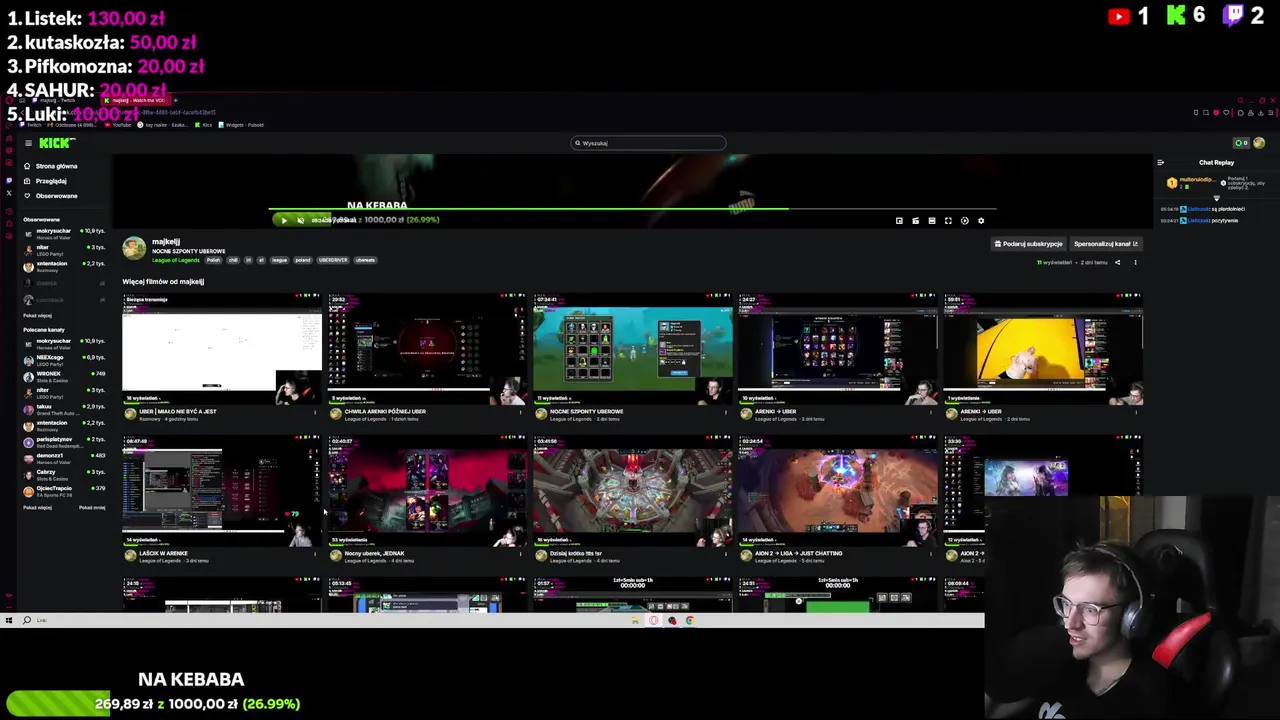
Task: Click the green KICK logo
Action: click(x=55, y=143)
